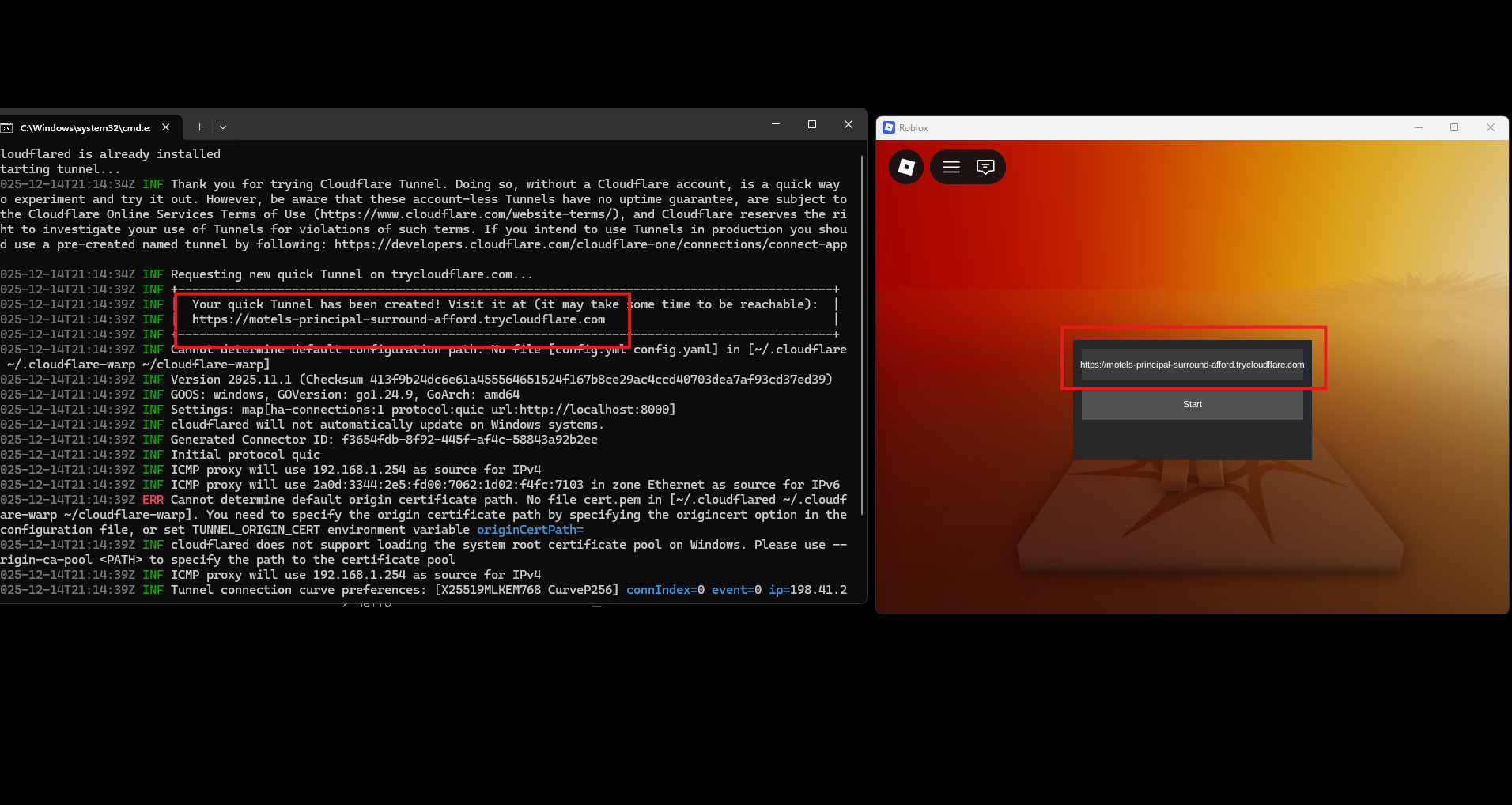Expand the terminal new-tab profile dropdown
Screen dimensions: 1512x805
[223, 127]
